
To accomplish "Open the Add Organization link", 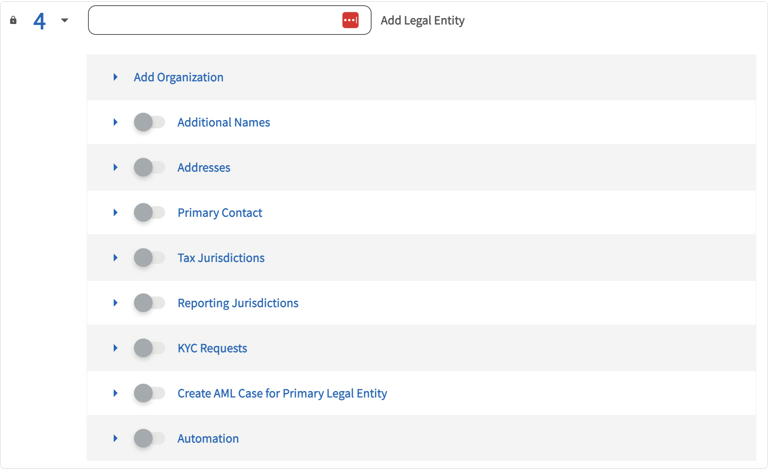I will pos(178,77).
